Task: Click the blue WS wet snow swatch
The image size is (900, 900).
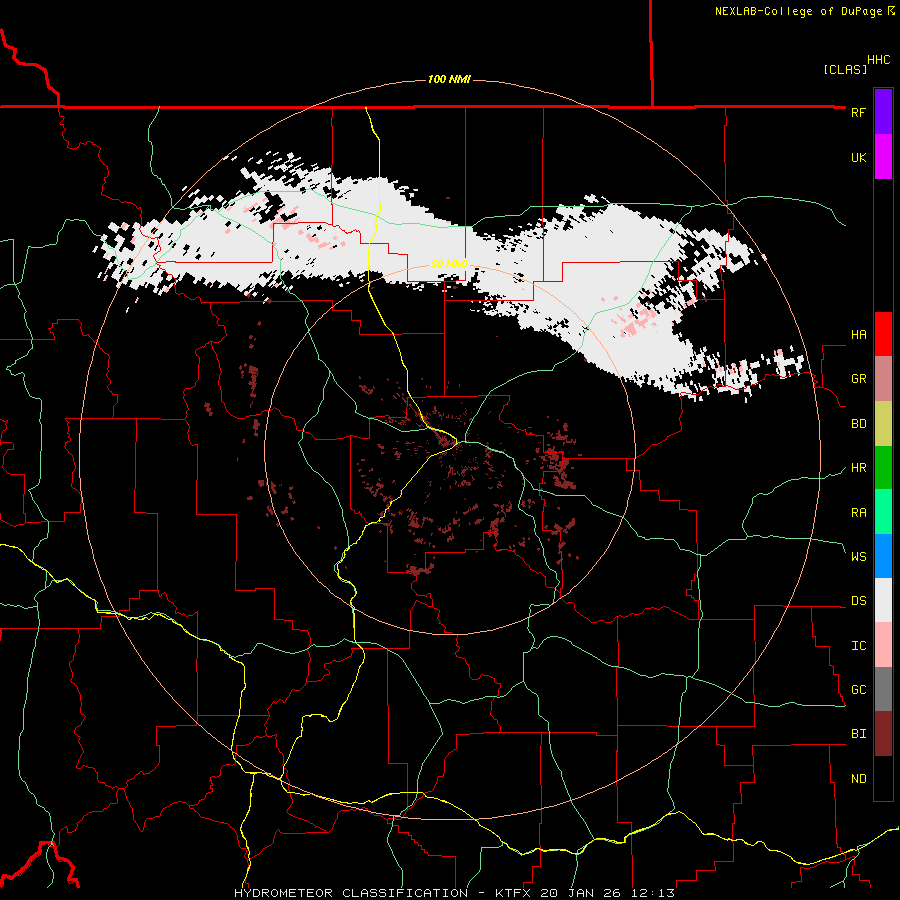Action: point(883,556)
